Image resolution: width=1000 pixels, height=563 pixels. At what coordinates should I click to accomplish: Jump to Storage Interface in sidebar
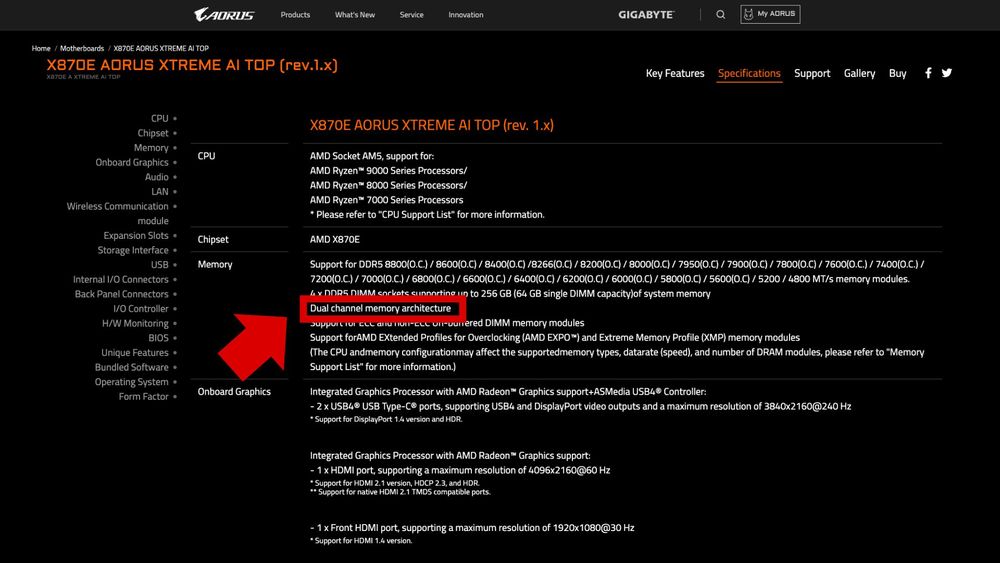[133, 251]
